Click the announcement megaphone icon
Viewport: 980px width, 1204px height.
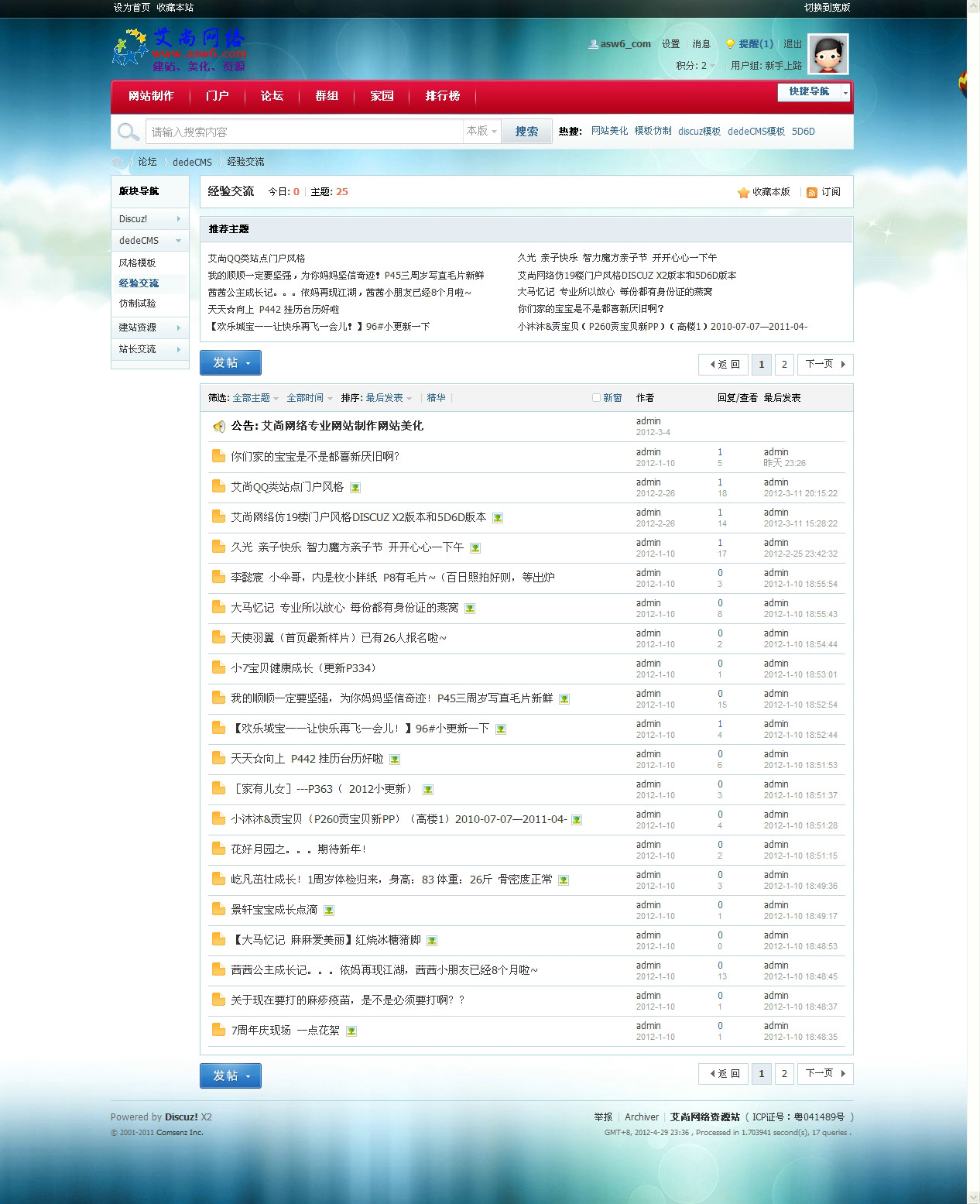click(x=218, y=426)
